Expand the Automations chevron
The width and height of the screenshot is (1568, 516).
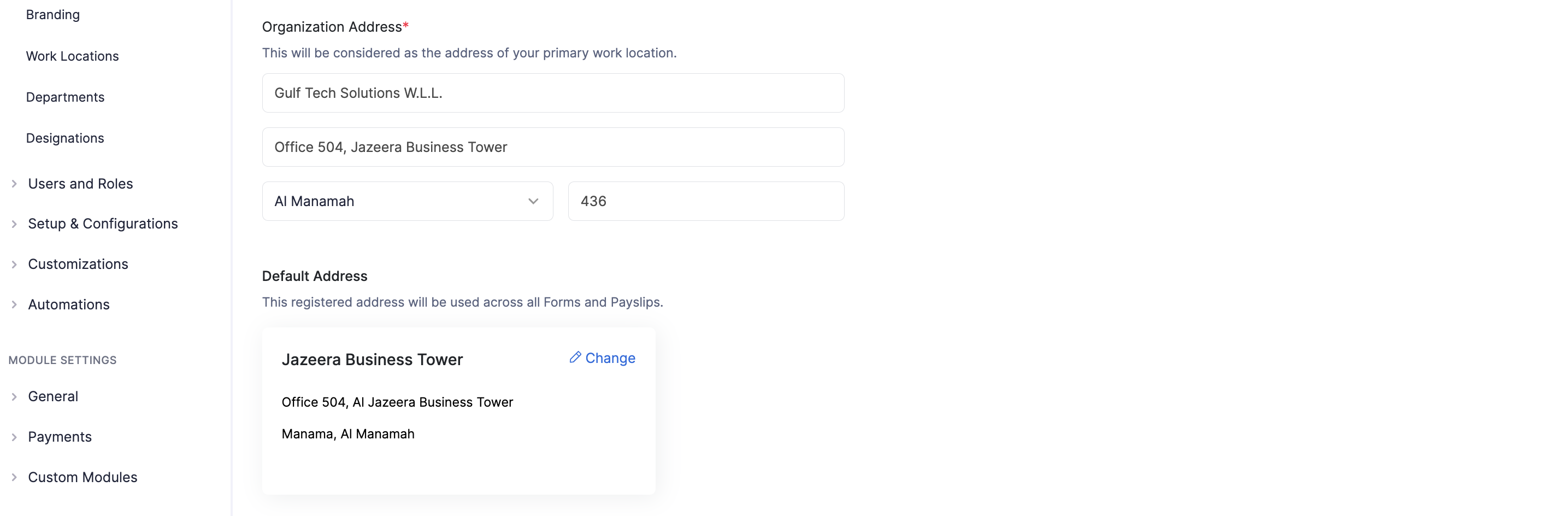pos(14,304)
